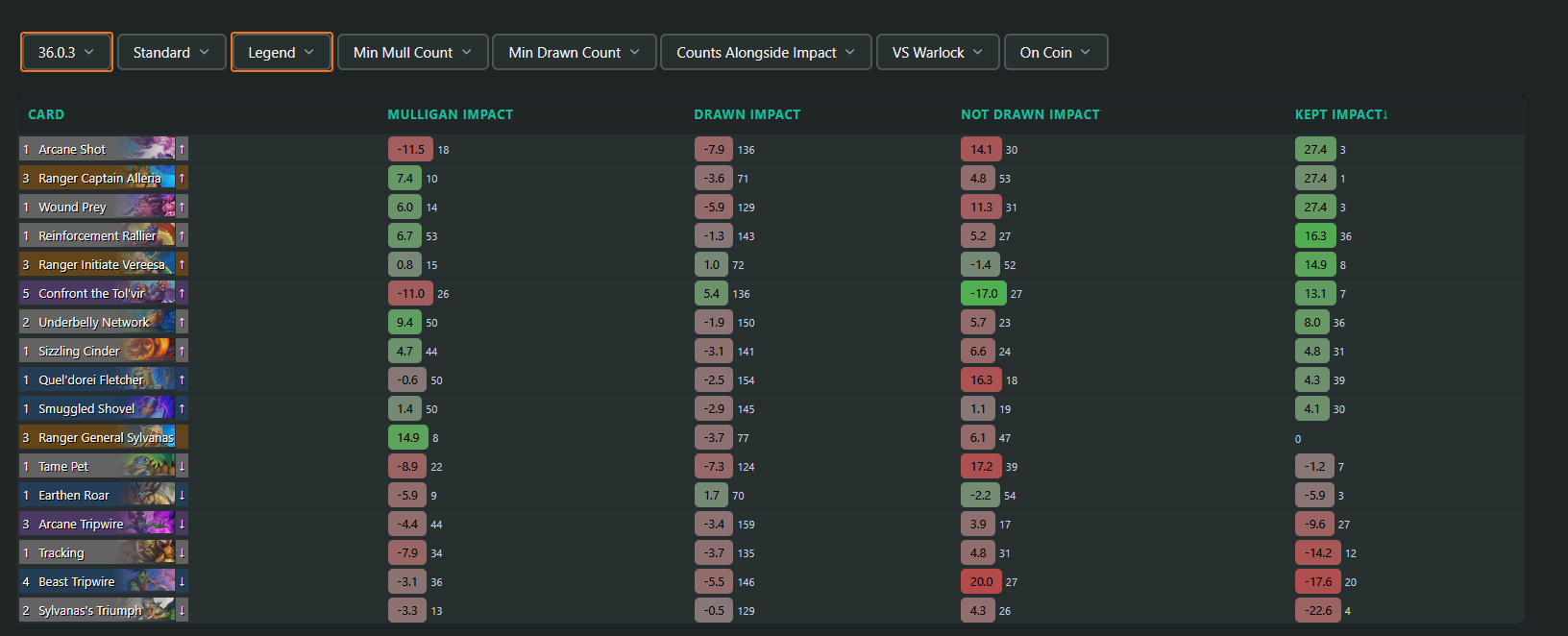Click the down arrow next to Sylvanas's Triumph
The width and height of the screenshot is (1568, 636).
coord(182,610)
